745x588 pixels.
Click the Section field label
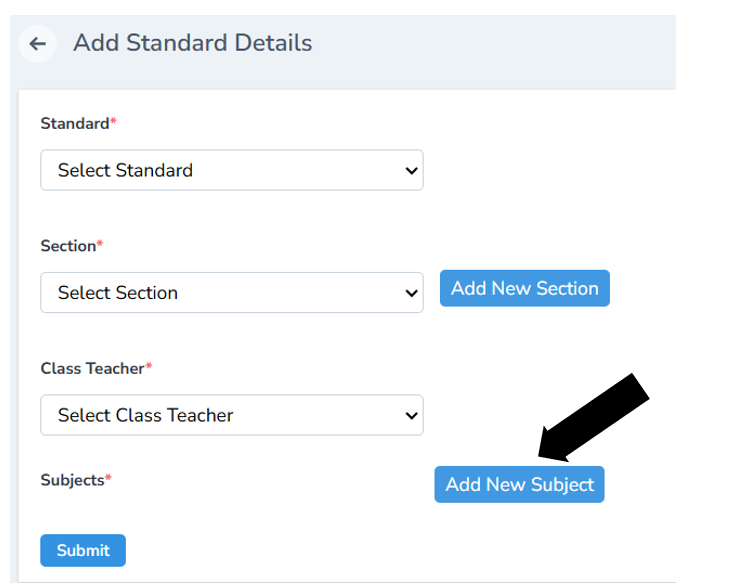point(68,246)
